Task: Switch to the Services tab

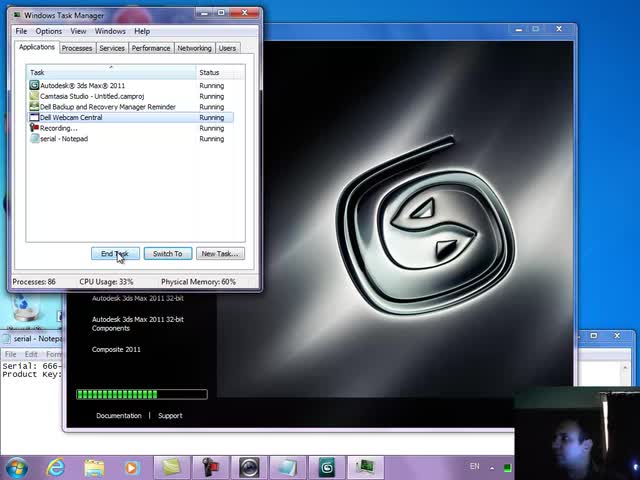Action: [112, 48]
